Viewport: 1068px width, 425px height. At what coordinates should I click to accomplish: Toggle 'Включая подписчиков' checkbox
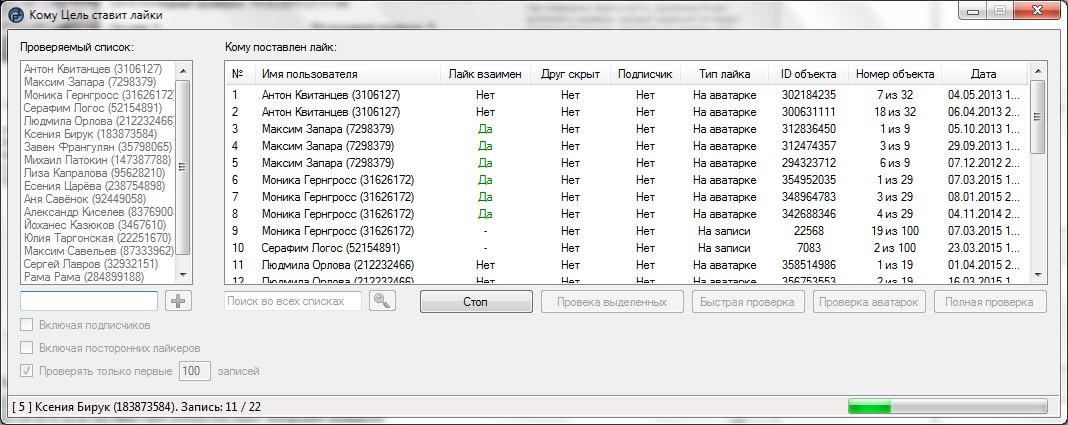click(28, 325)
